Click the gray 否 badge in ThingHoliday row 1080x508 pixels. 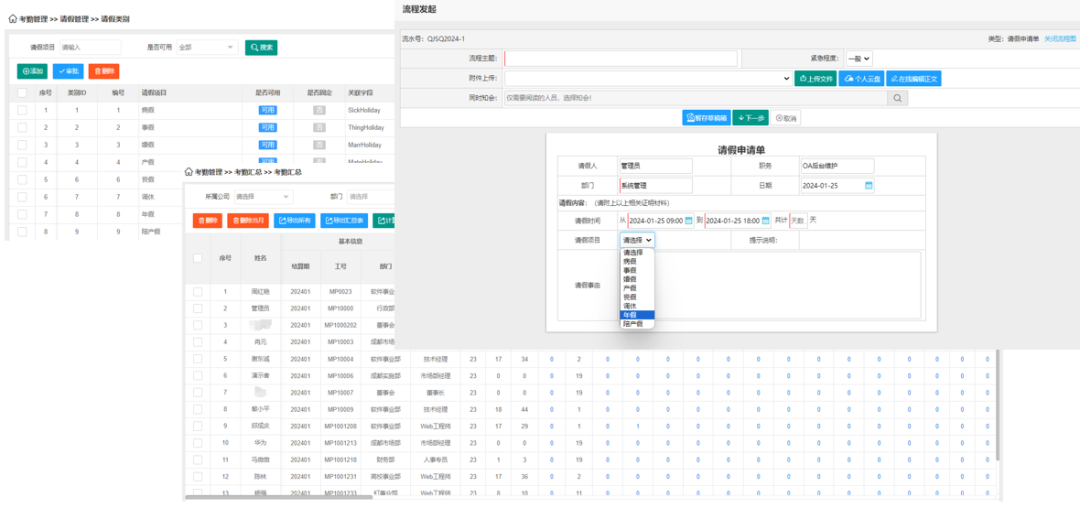coord(319,127)
